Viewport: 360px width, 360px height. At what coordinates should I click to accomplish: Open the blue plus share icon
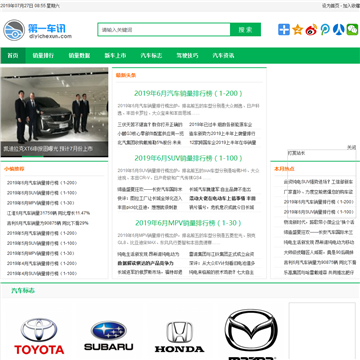coord(284,30)
